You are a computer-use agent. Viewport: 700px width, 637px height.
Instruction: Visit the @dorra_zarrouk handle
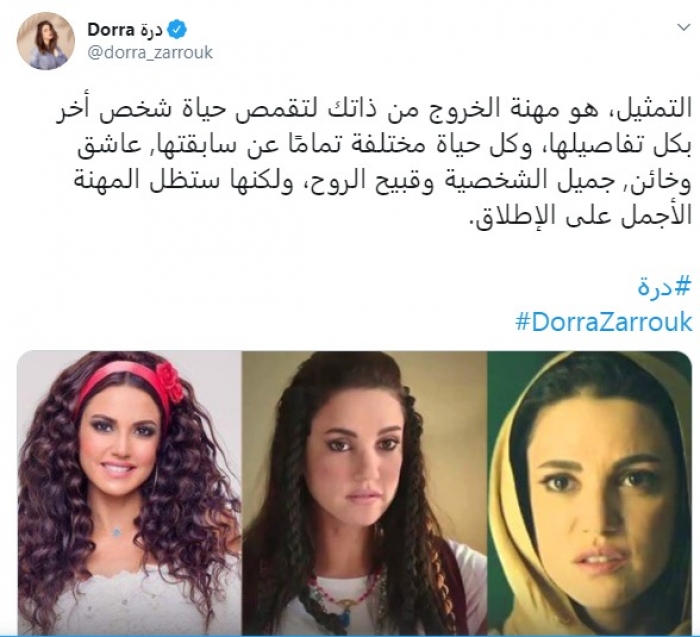coord(150,53)
